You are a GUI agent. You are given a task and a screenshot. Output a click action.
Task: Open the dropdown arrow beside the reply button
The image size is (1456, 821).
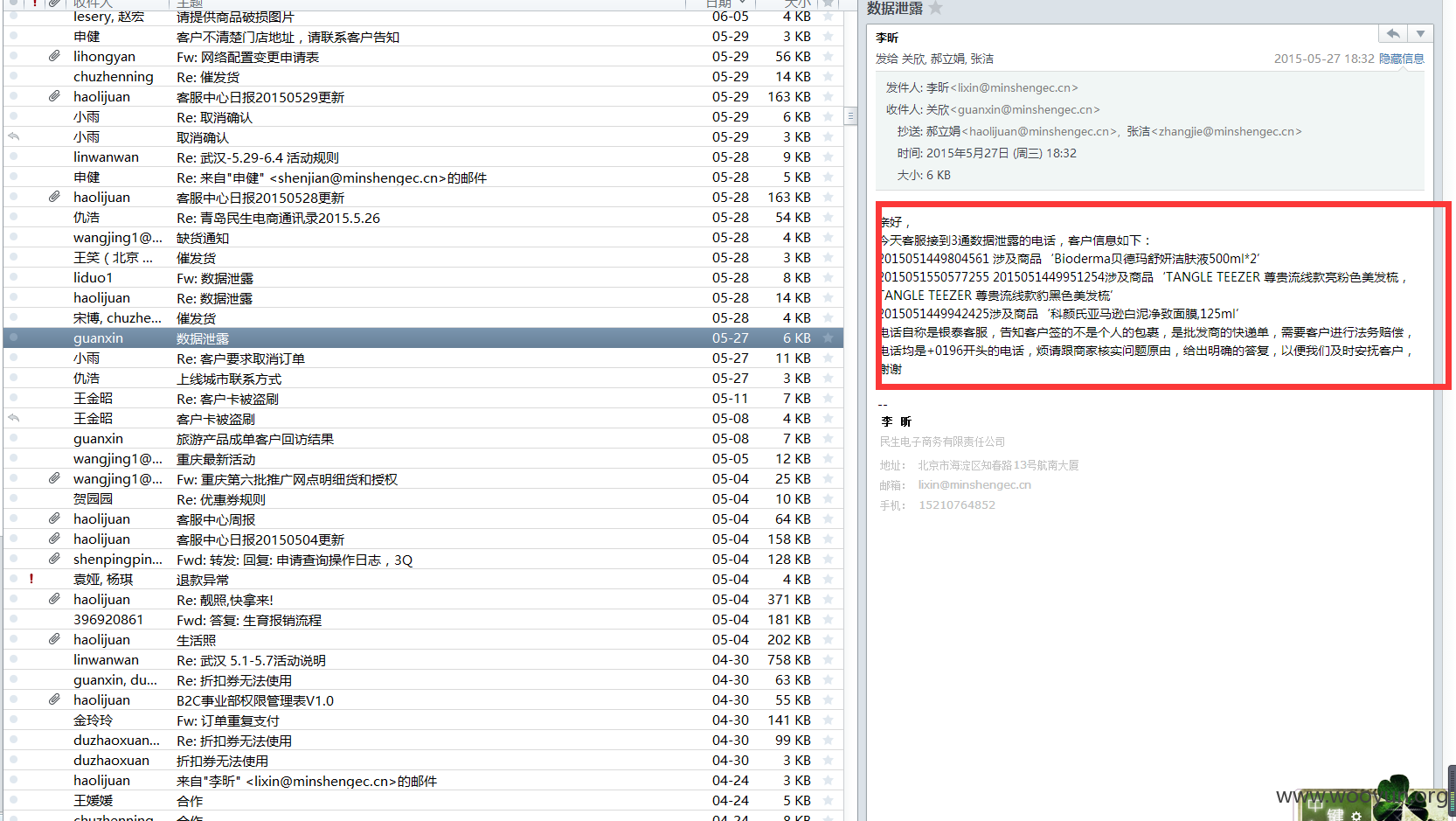coord(1421,33)
